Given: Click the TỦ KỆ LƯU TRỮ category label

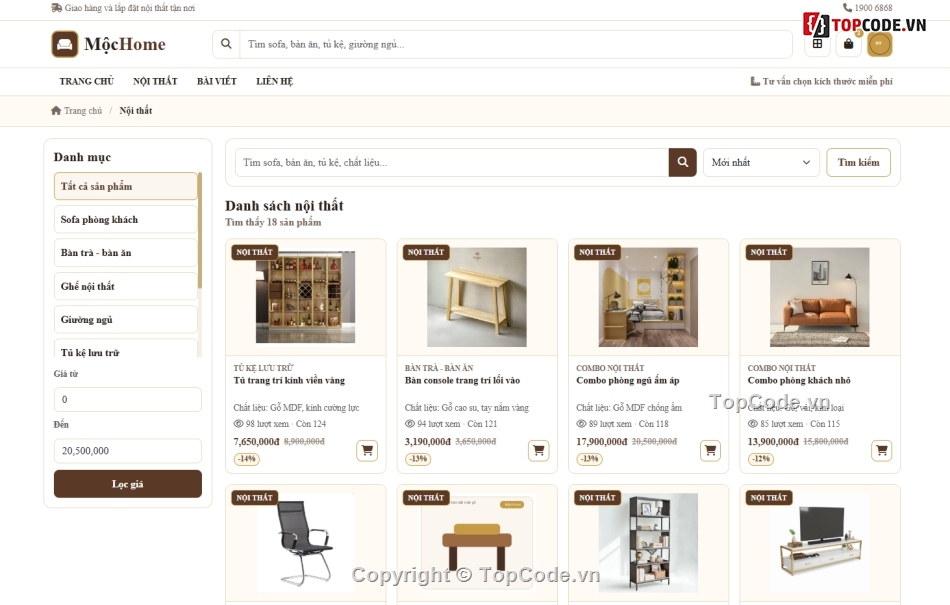Looking at the screenshot, I should tap(264, 368).
